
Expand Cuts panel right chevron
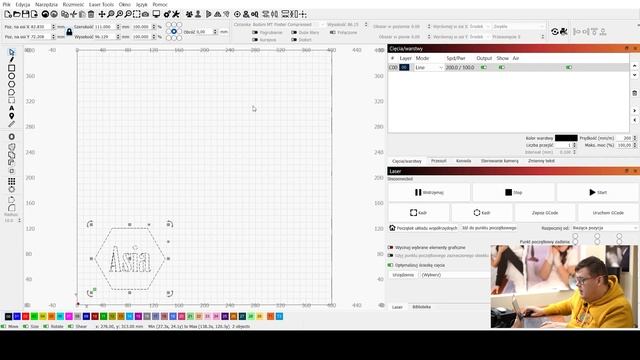[634, 111]
